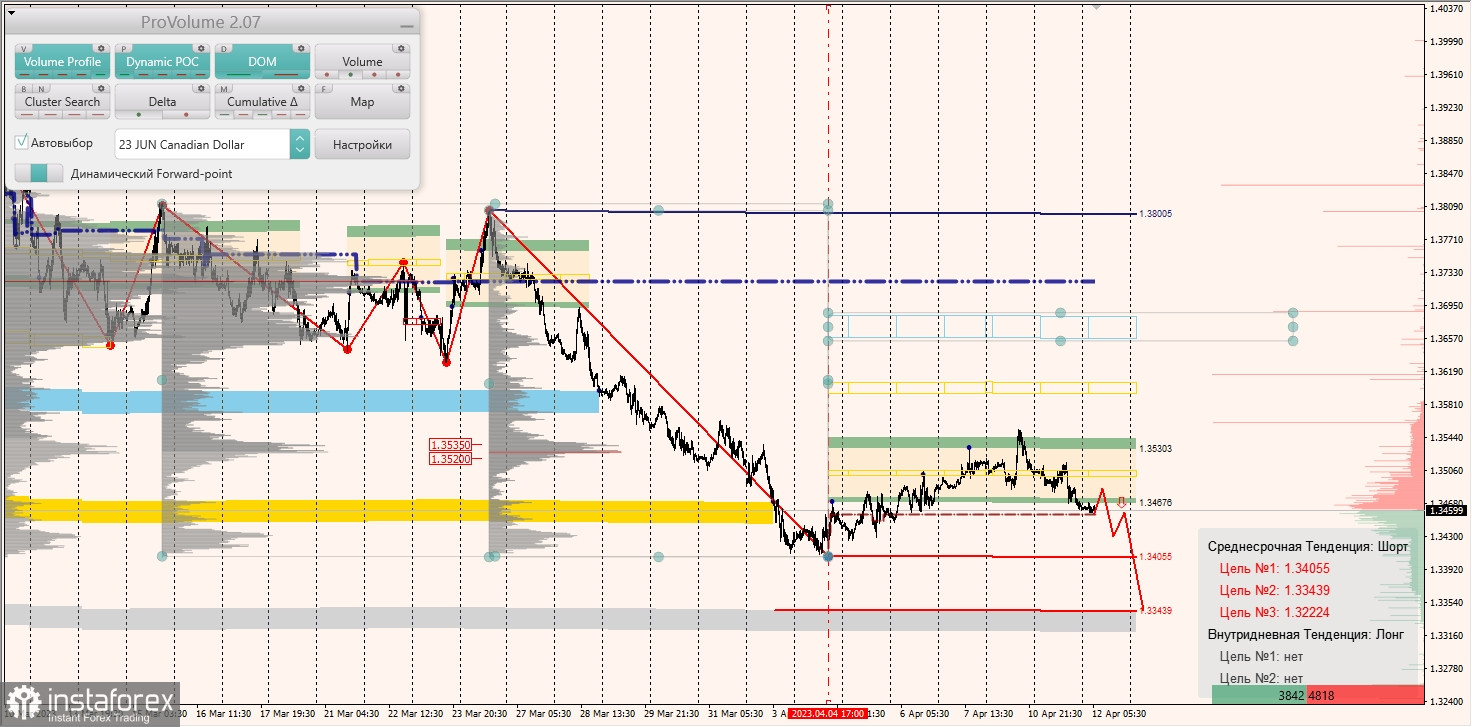Select the red line segment under DOM
Screen dimensions: 1472x727
click(x=286, y=75)
